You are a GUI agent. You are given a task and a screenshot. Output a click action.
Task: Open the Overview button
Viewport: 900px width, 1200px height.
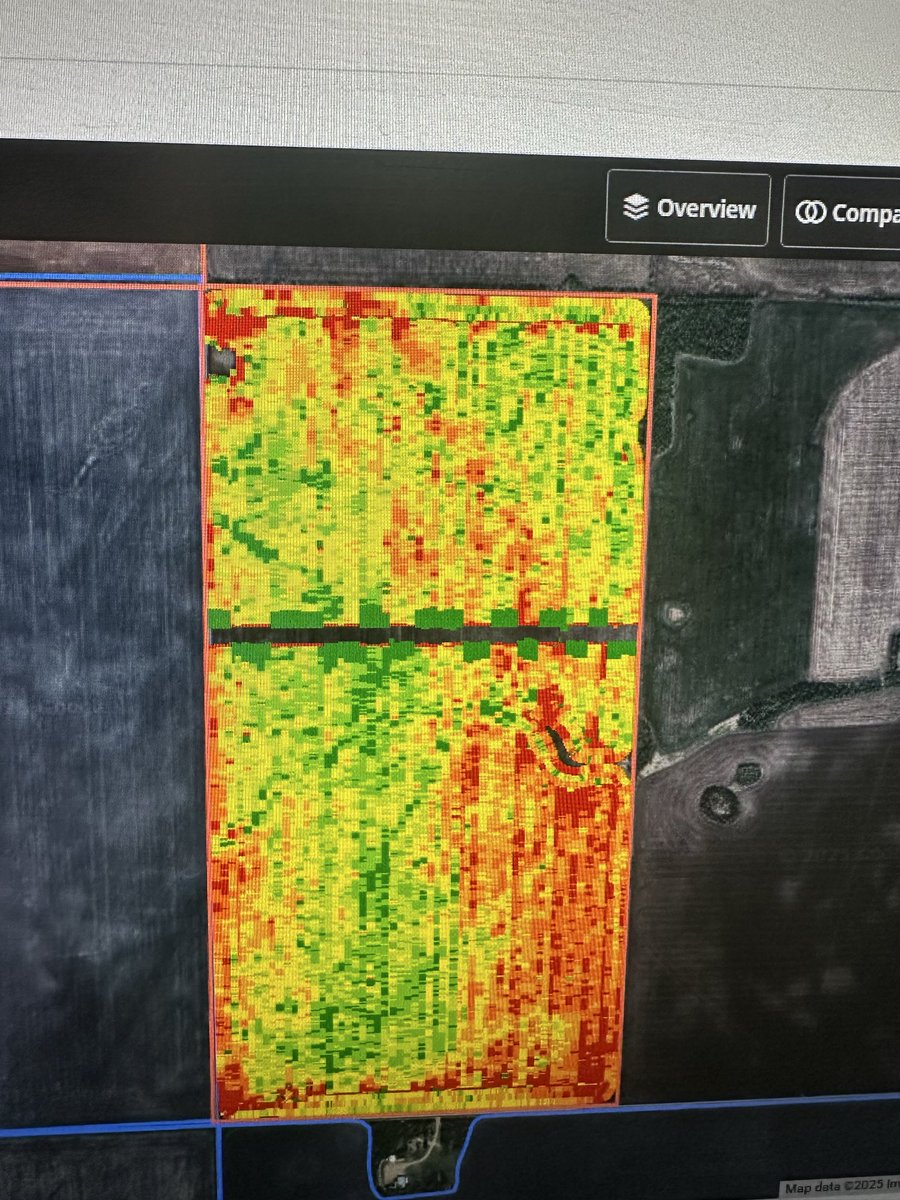(x=688, y=209)
